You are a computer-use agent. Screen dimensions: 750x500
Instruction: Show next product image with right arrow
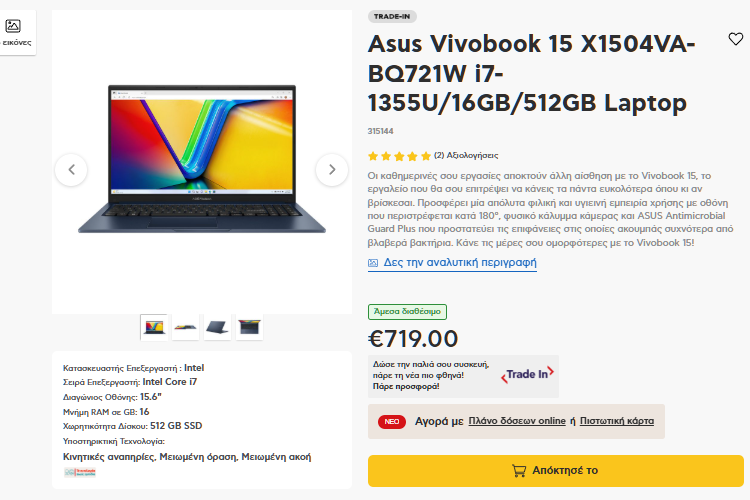tap(332, 169)
